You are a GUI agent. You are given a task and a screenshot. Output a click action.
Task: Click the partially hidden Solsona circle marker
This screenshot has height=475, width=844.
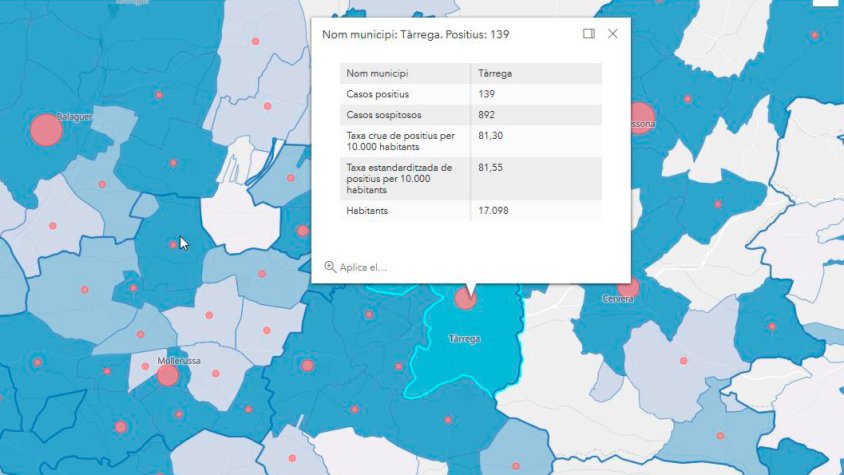[x=643, y=118]
